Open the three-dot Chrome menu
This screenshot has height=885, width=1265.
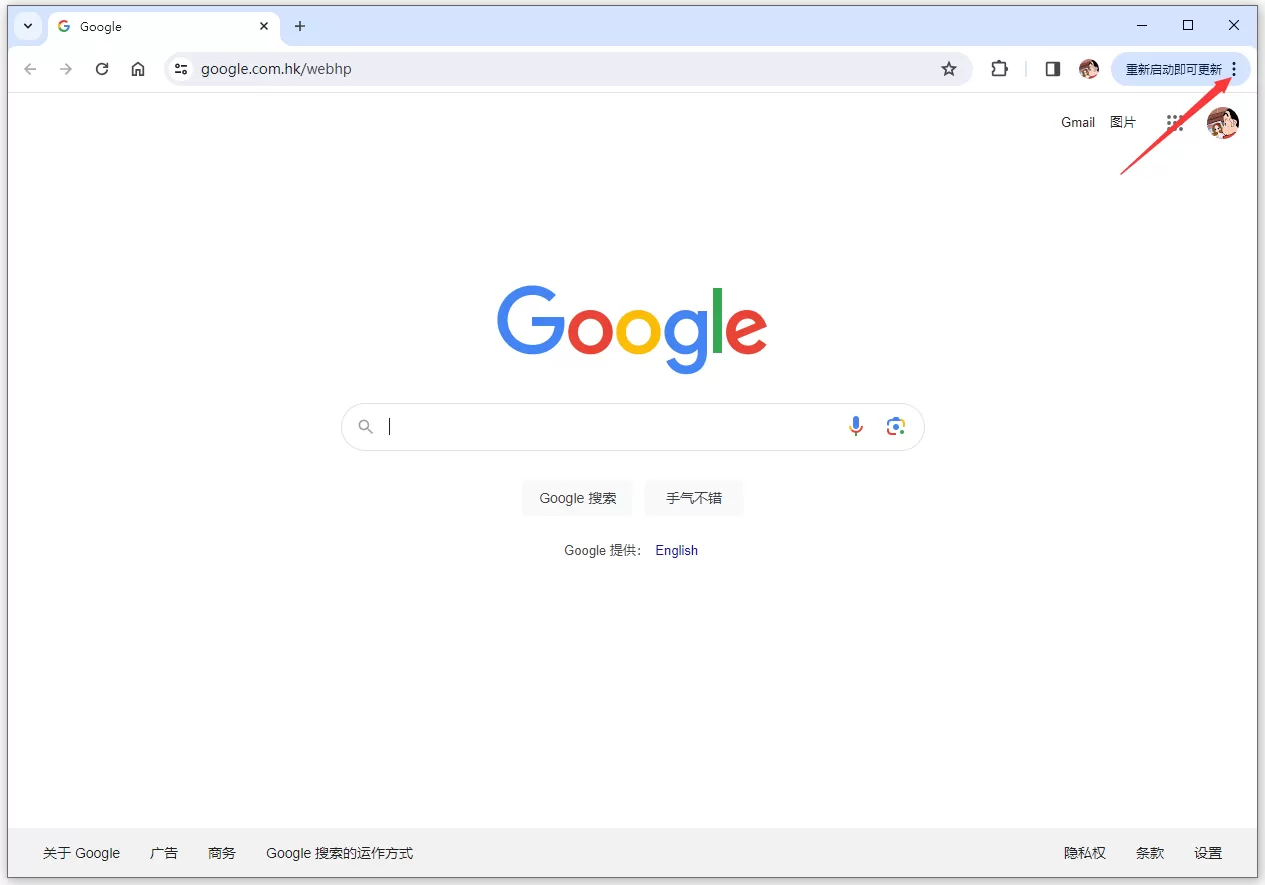point(1234,69)
